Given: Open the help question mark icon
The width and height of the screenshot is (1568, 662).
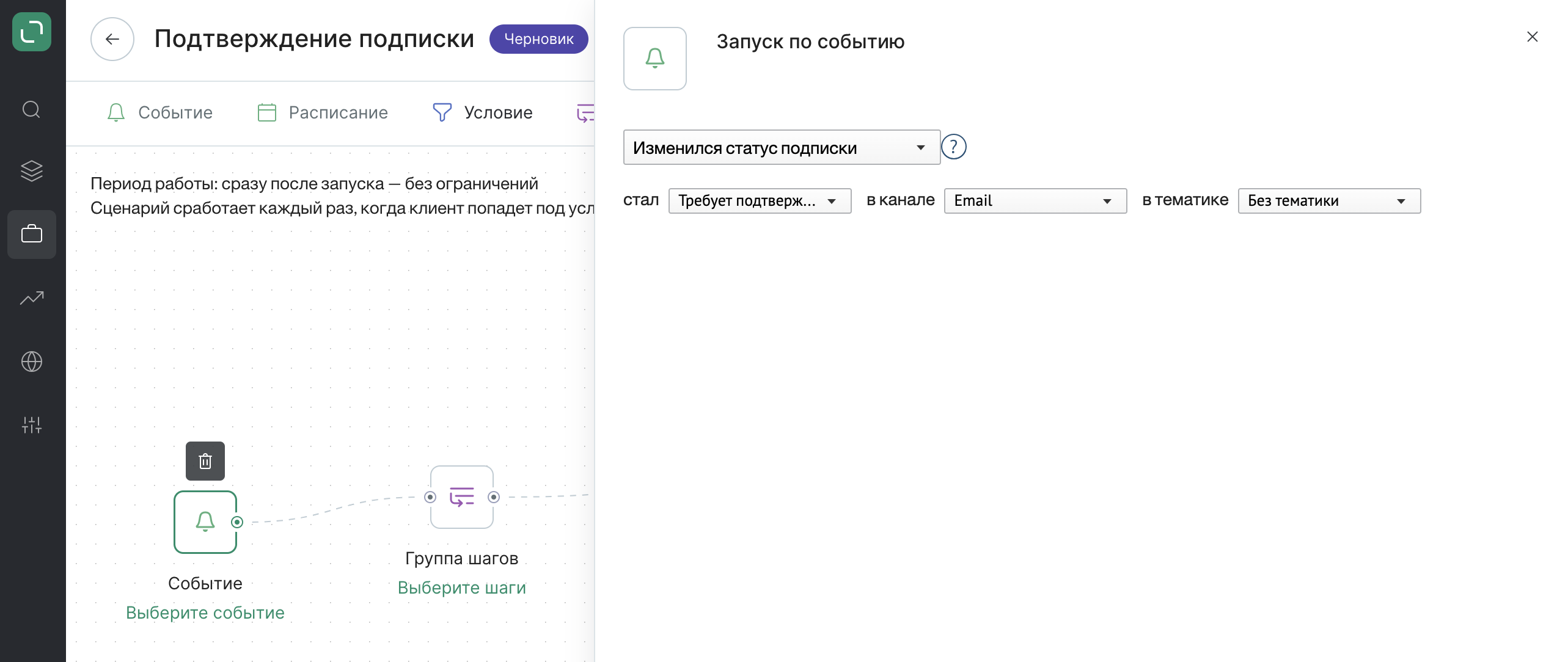Looking at the screenshot, I should [x=953, y=147].
